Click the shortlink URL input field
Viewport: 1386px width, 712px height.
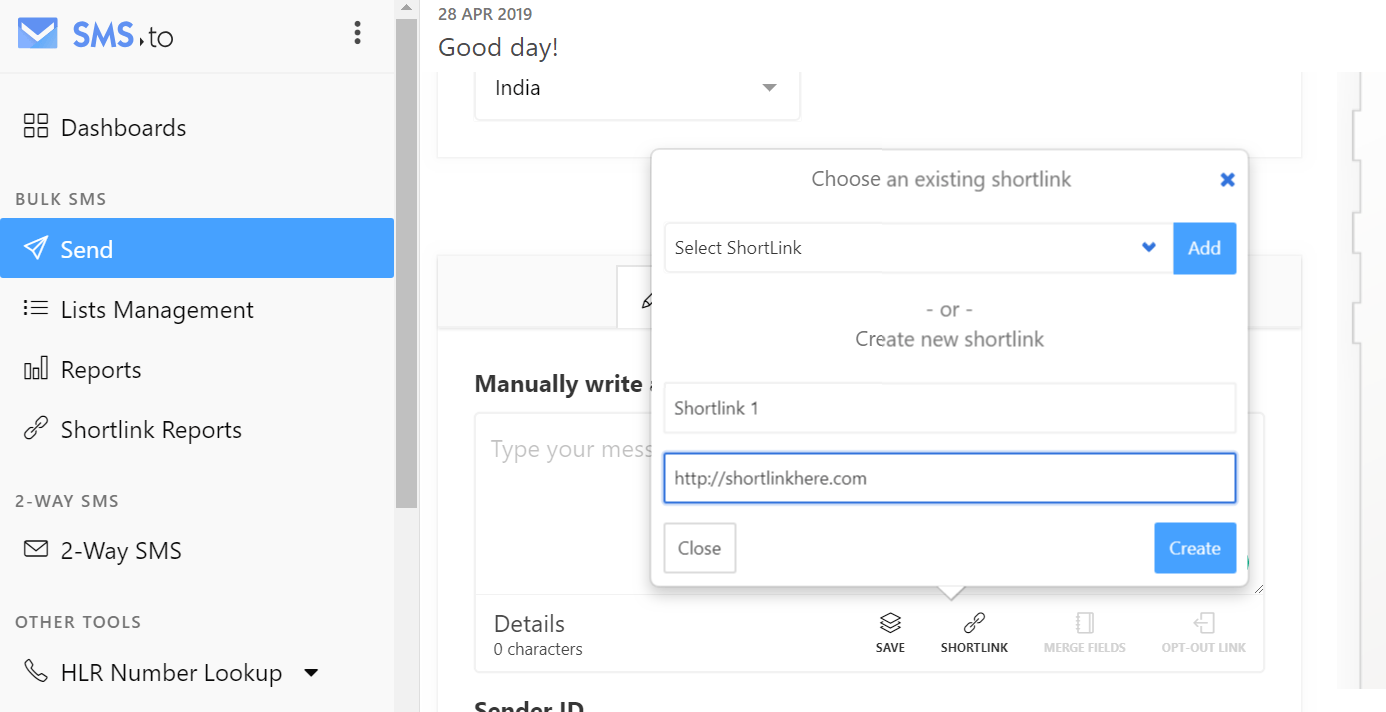coord(950,478)
